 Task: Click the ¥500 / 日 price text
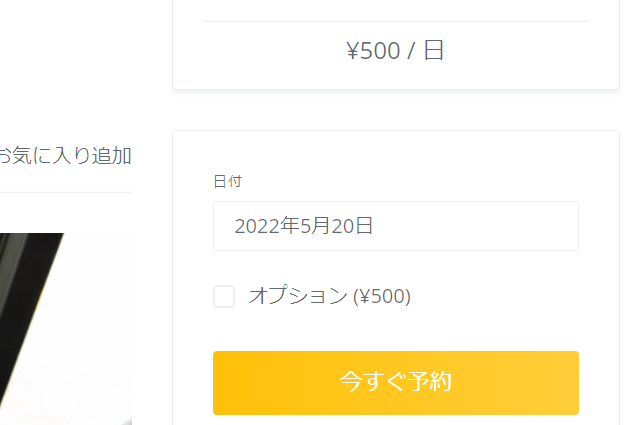tap(395, 51)
